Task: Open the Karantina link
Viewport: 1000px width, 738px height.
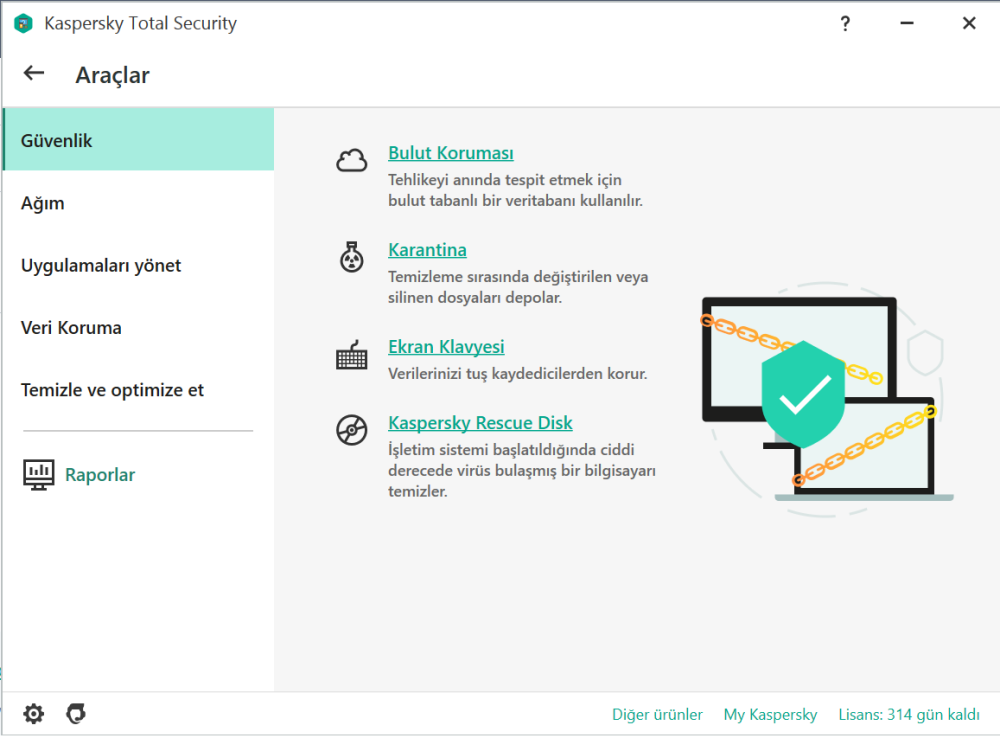Action: pos(427,250)
